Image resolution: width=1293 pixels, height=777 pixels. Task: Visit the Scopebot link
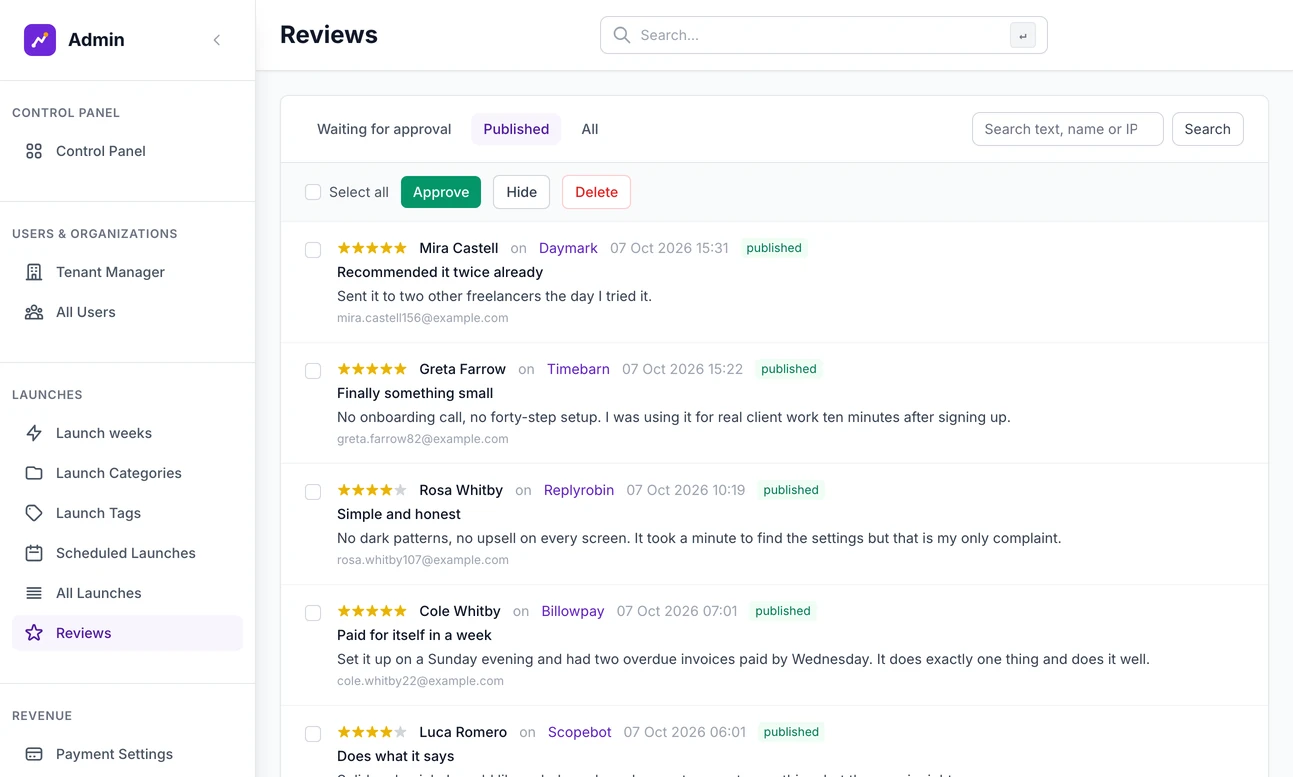(580, 732)
